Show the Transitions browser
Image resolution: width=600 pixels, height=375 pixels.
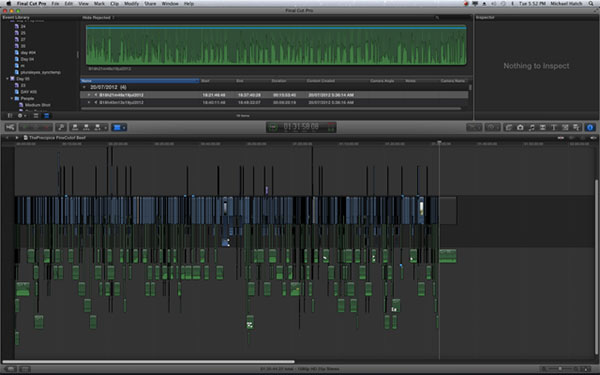tap(543, 127)
